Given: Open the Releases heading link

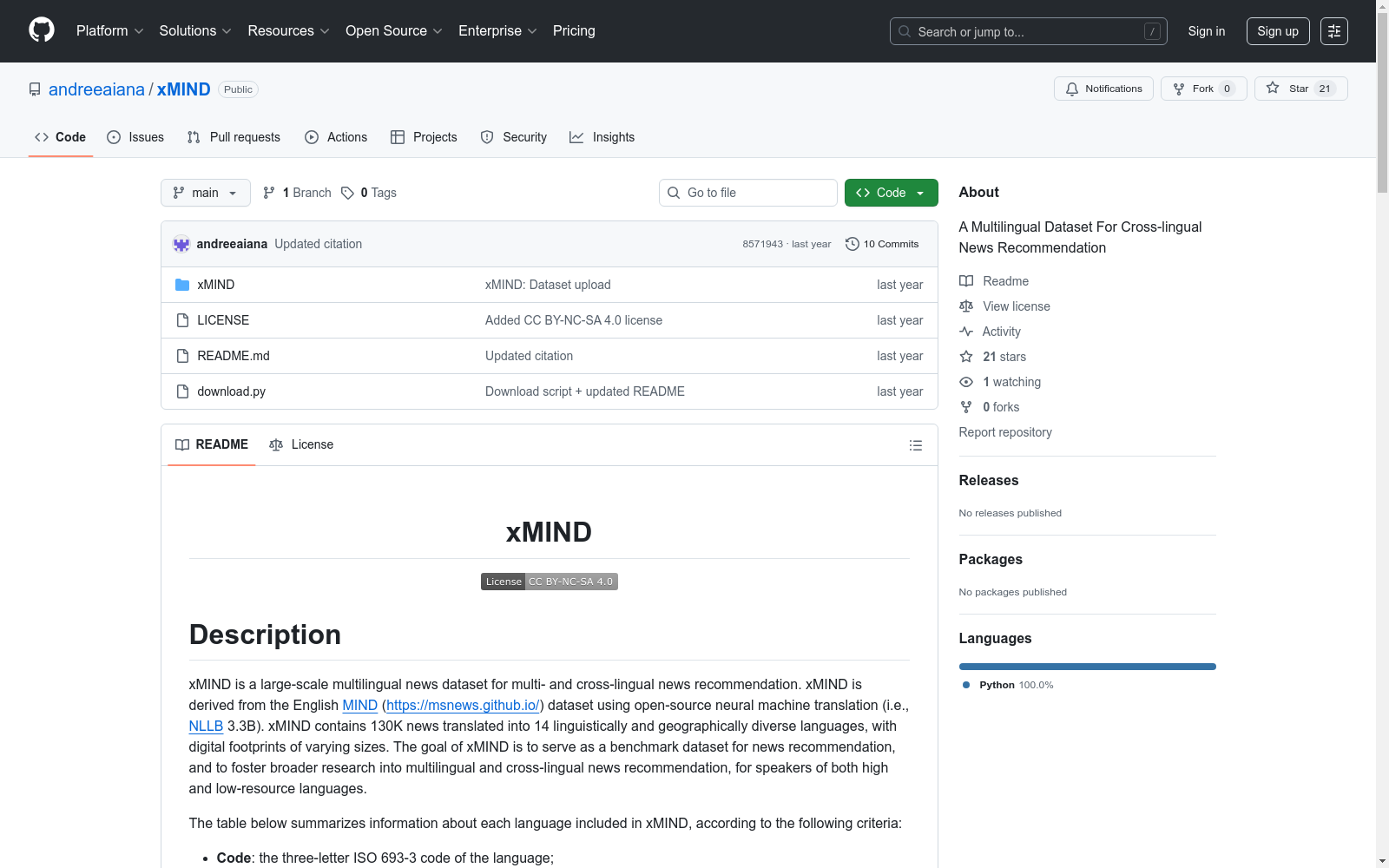Looking at the screenshot, I should pos(989,481).
